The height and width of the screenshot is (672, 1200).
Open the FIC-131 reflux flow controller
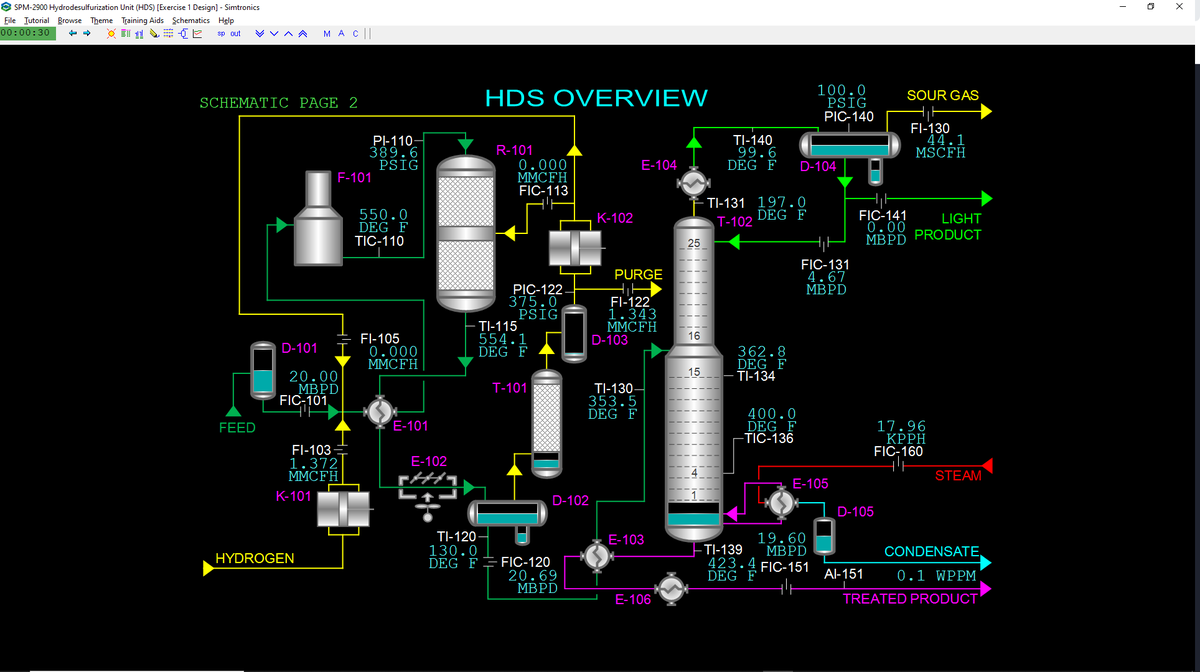coord(826,263)
